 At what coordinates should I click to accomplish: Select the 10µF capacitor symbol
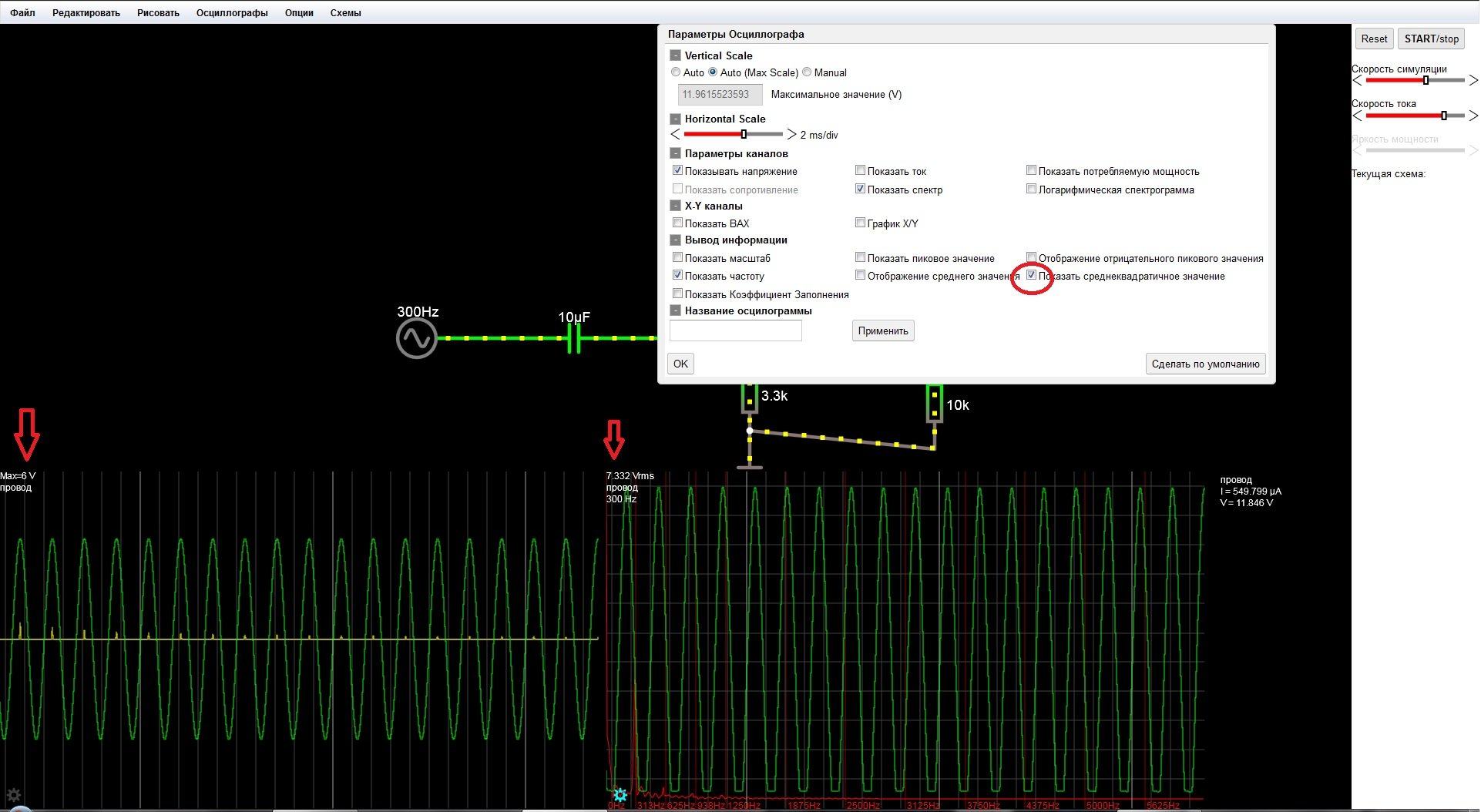[x=573, y=338]
